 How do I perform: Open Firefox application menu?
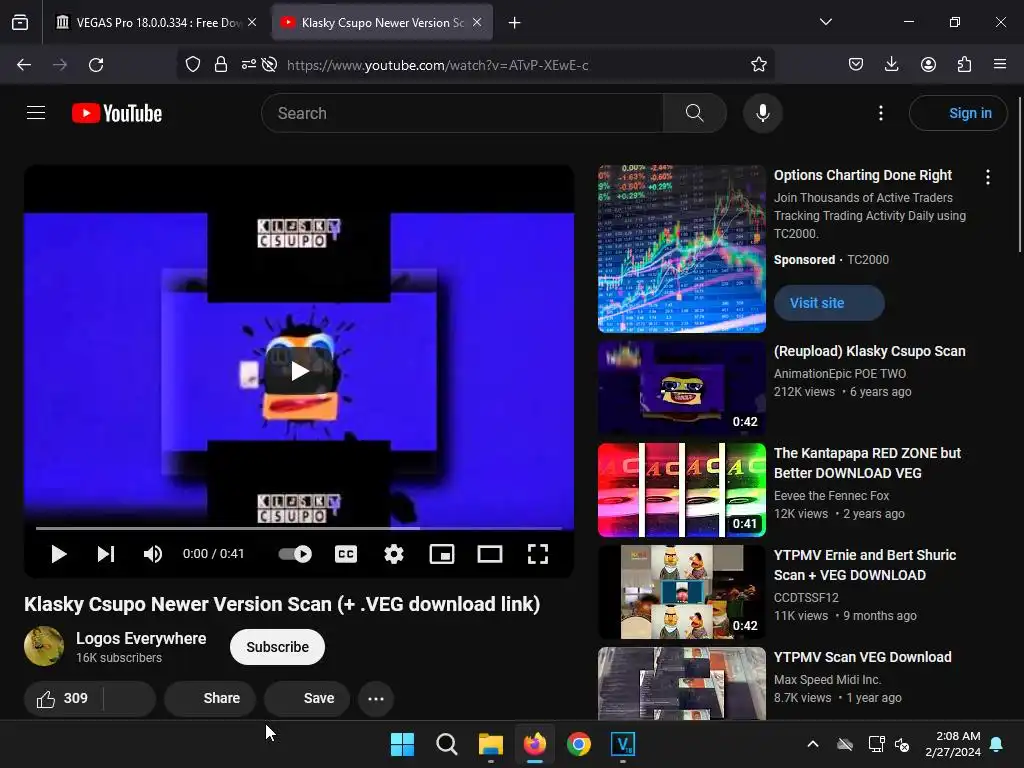click(x=1000, y=65)
